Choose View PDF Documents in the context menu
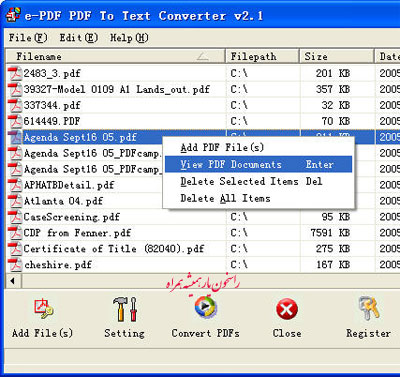This screenshot has height=377, width=400. (x=258, y=164)
